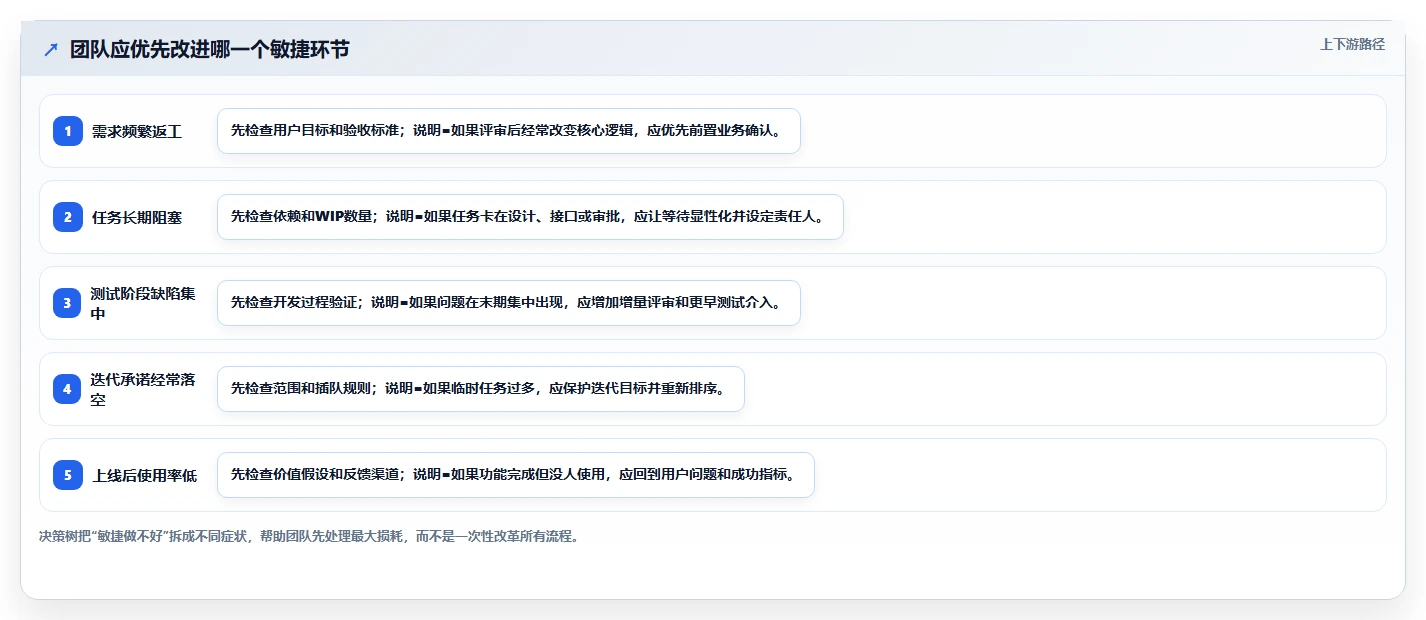Select the number 4 badge

point(68,389)
